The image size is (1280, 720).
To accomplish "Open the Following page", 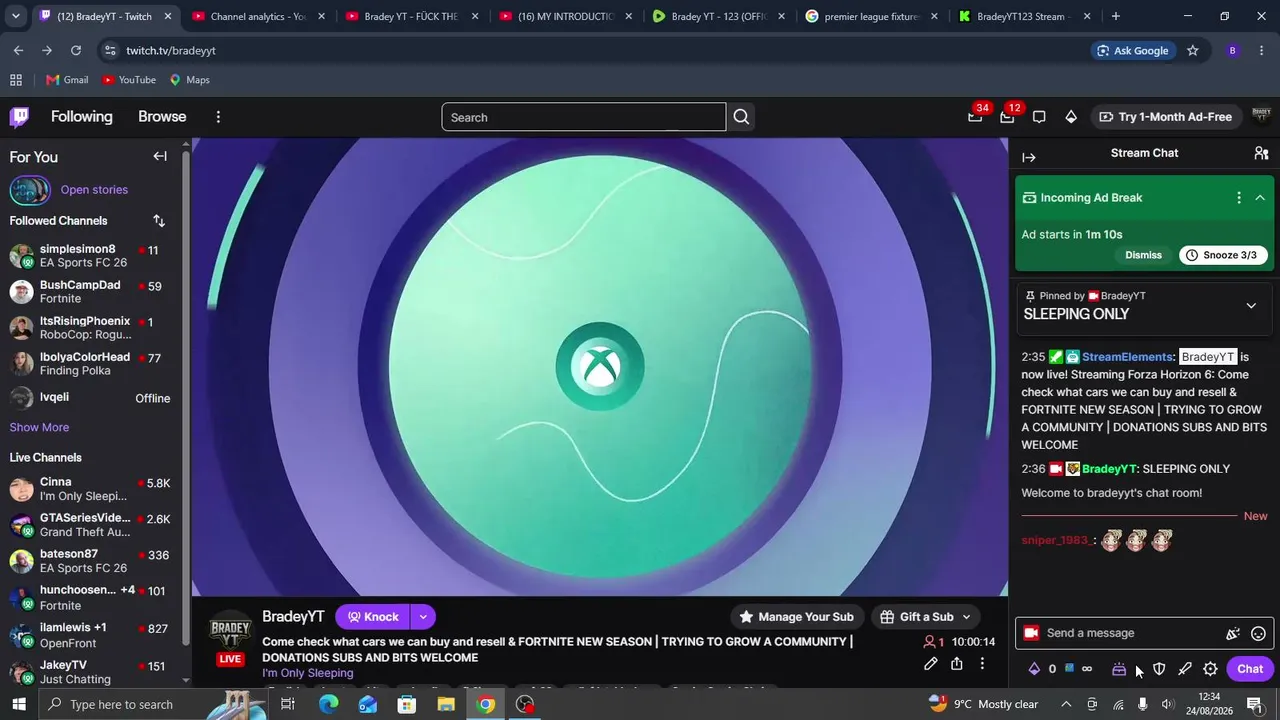I will pos(82,117).
